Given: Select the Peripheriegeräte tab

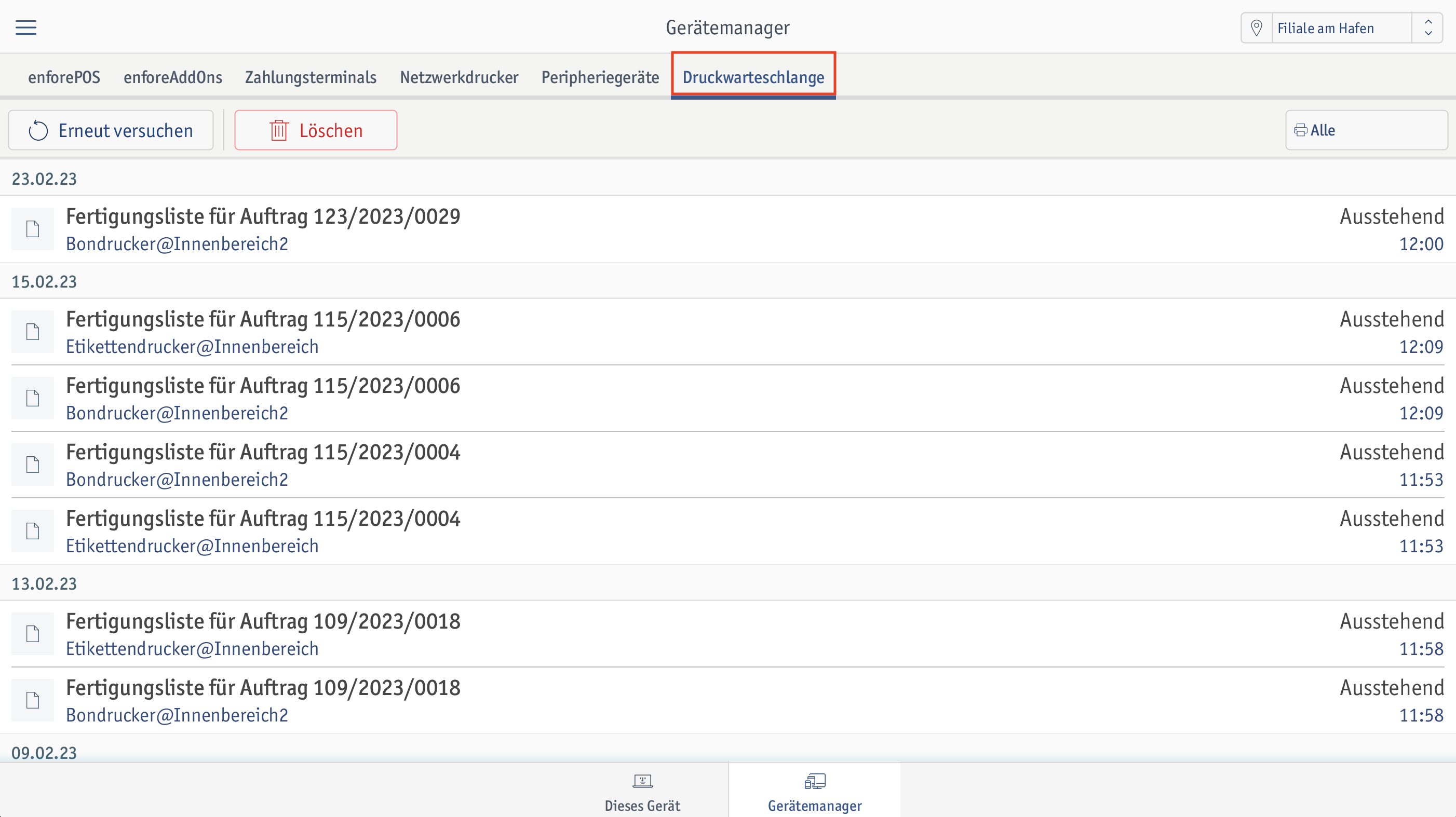Looking at the screenshot, I should coord(600,77).
